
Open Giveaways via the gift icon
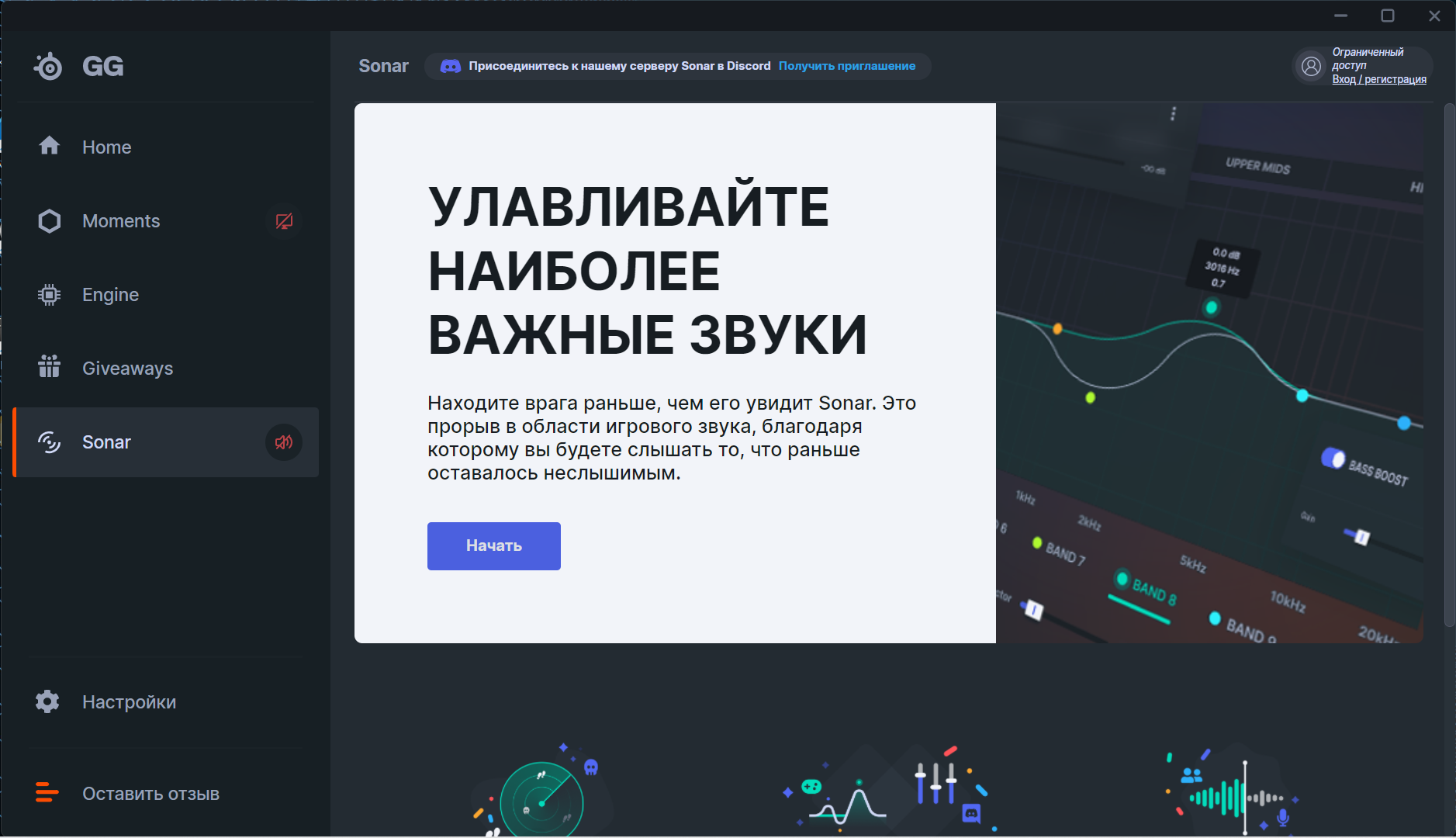coord(50,365)
